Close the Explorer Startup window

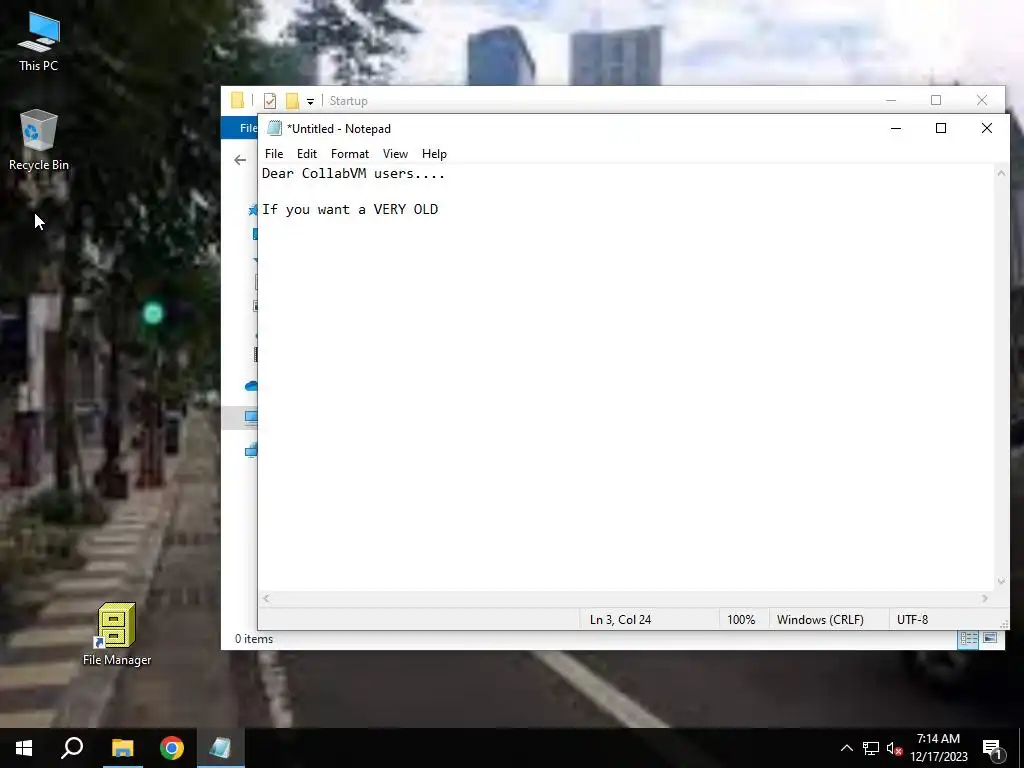click(982, 101)
